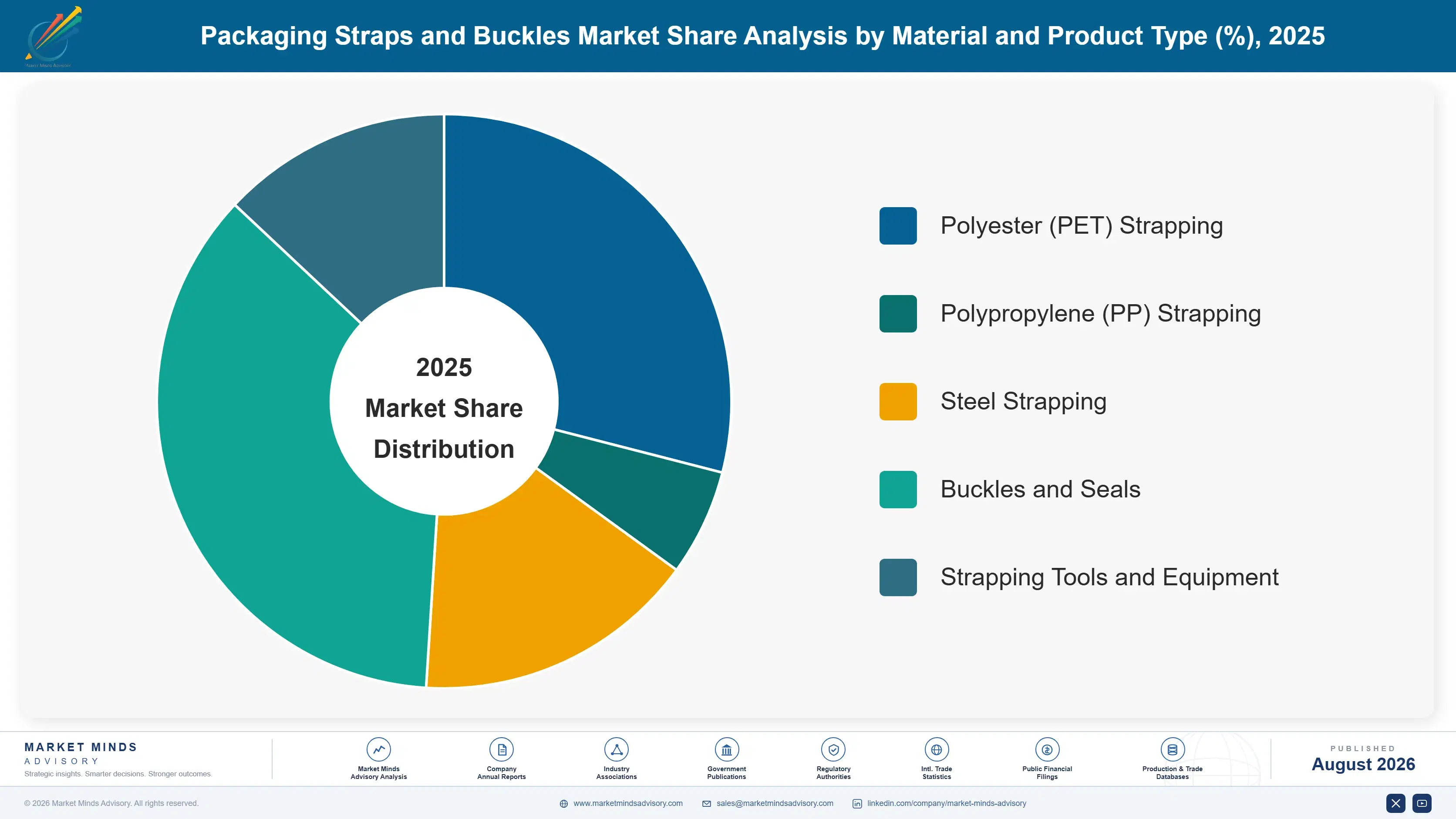
Task: Click the 'Polyester (PET) Strapping' legend label
Action: point(1081,226)
